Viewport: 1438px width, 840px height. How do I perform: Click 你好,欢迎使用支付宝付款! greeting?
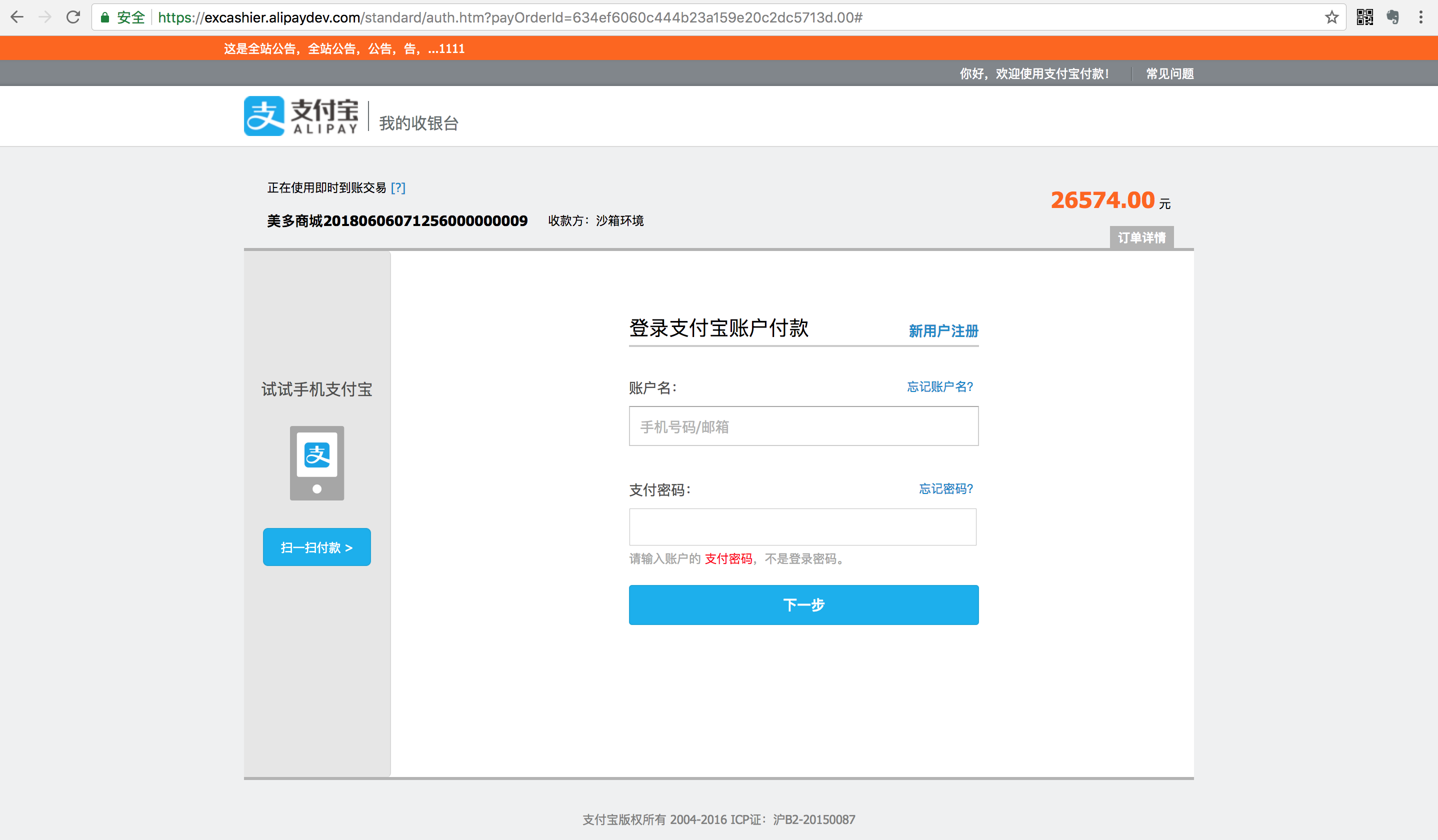tap(1033, 73)
